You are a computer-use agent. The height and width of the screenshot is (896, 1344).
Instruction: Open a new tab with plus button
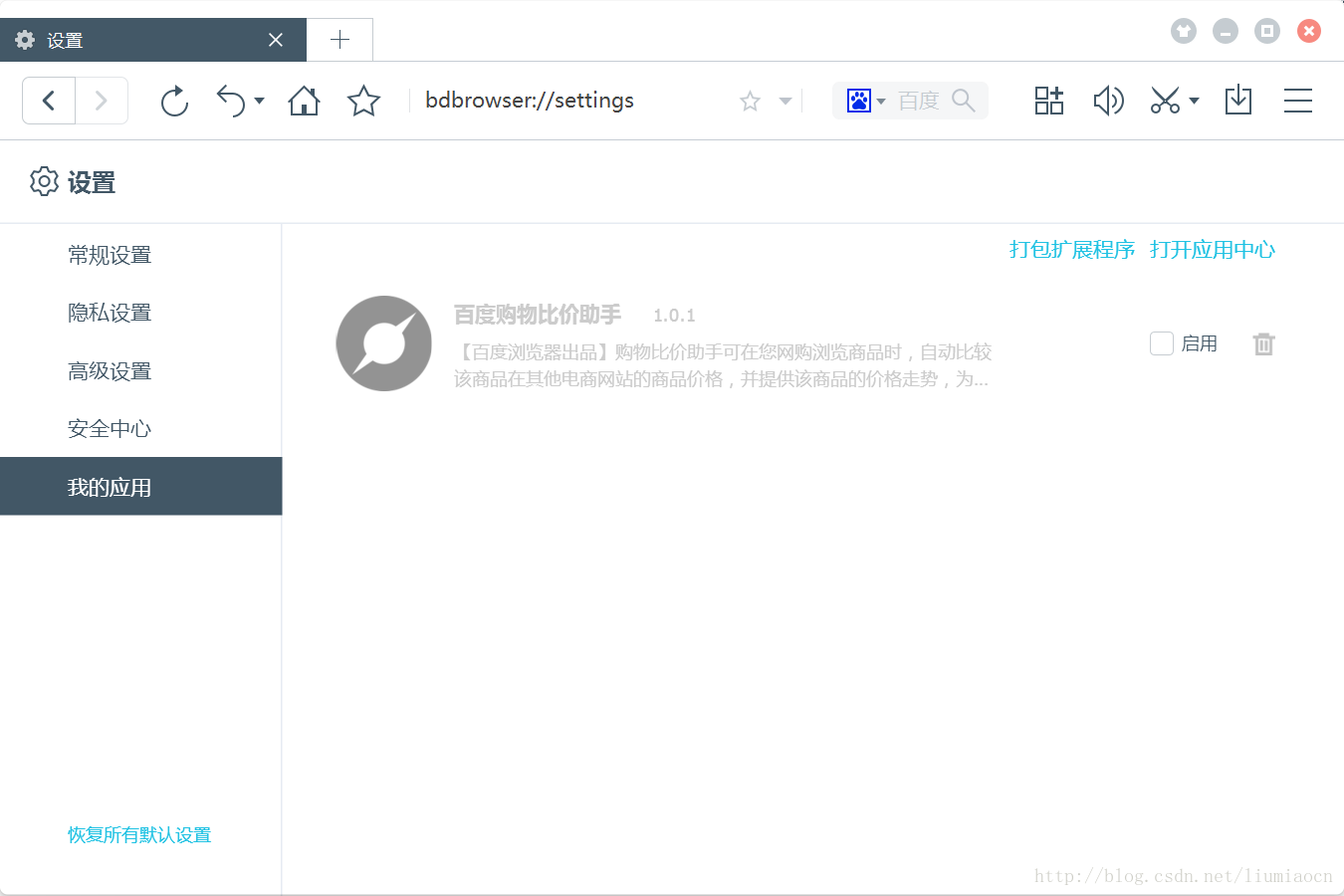(x=339, y=40)
